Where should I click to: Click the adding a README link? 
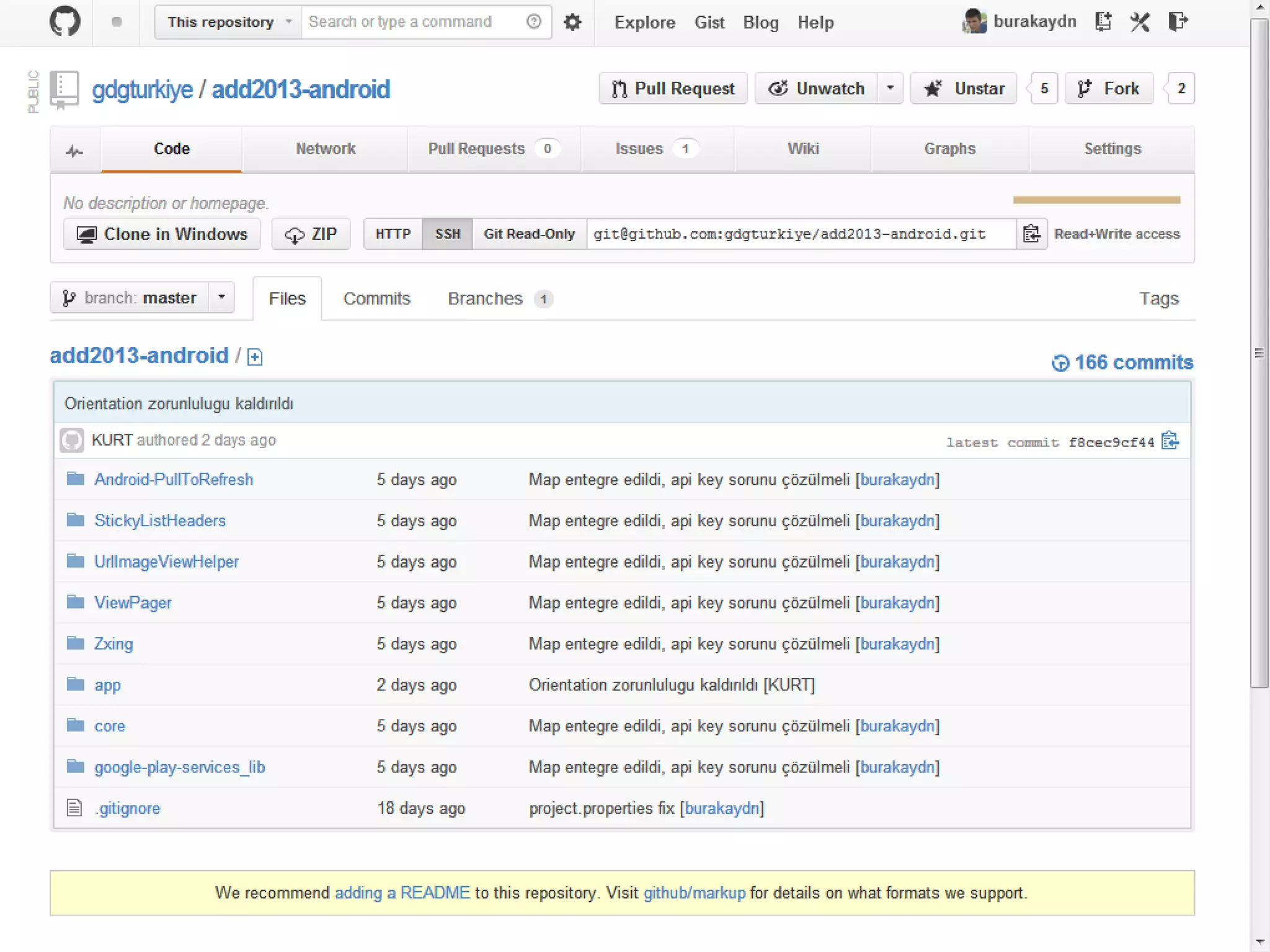click(x=402, y=893)
